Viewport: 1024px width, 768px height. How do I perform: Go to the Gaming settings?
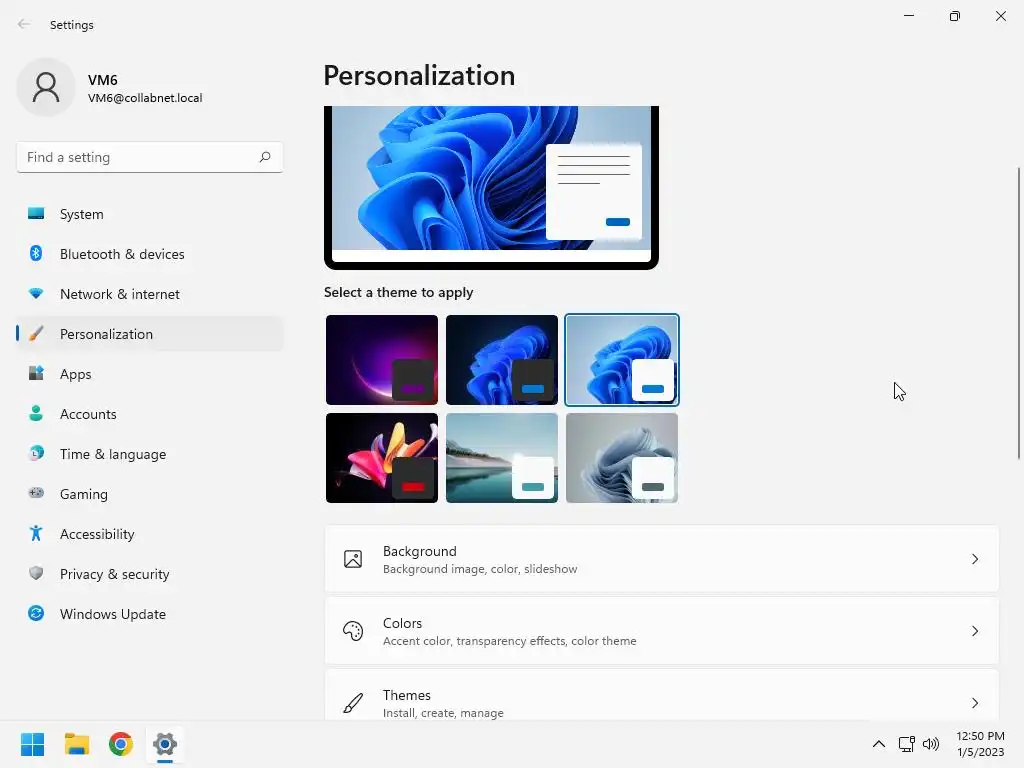[x=150, y=494]
